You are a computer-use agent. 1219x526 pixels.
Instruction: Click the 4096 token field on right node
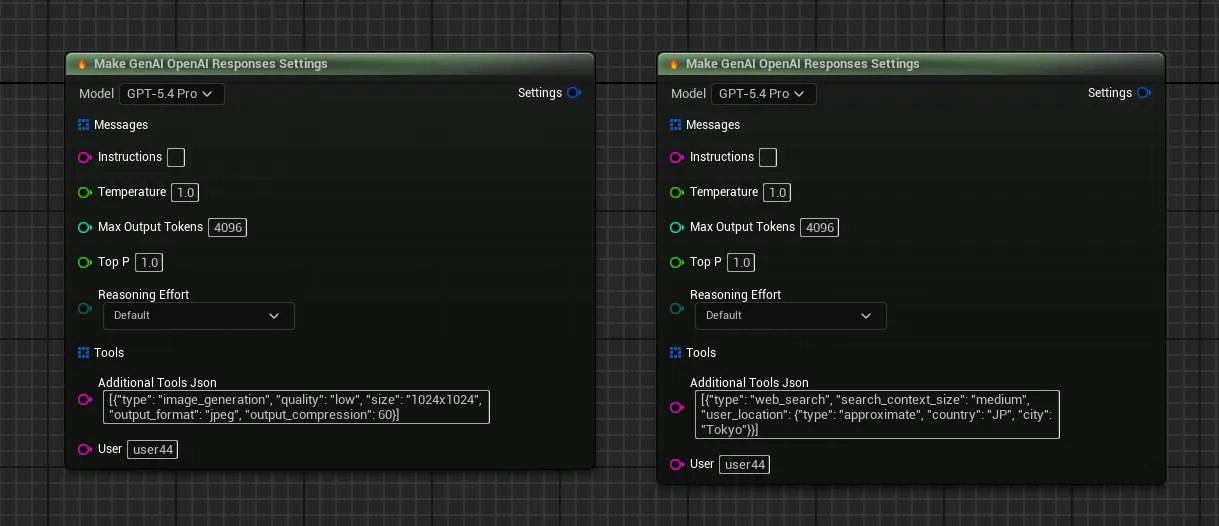pyautogui.click(x=820, y=227)
